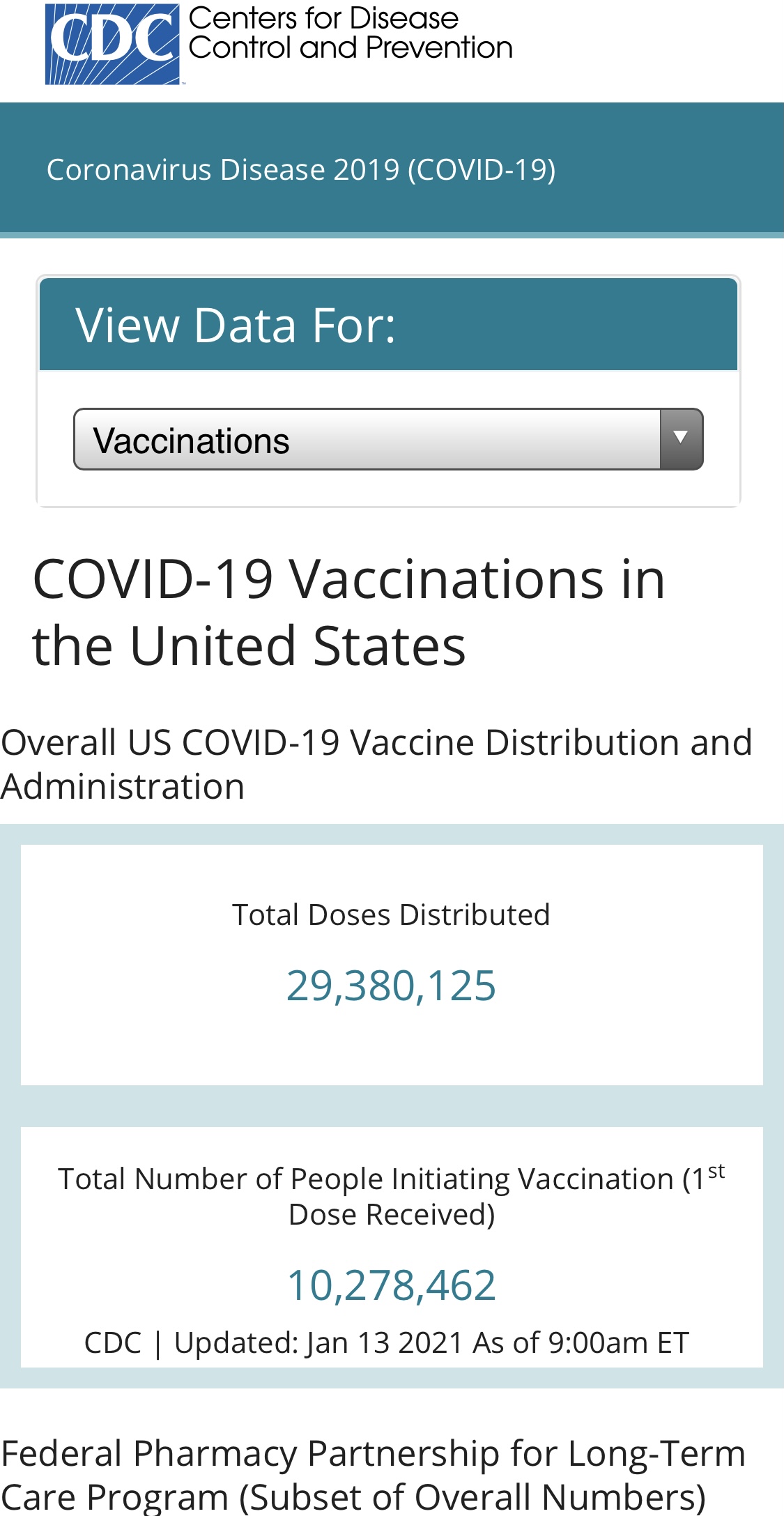The width and height of the screenshot is (784, 1516).
Task: Click the Federal Pharmacy Partnership section heading
Action: (374, 1454)
